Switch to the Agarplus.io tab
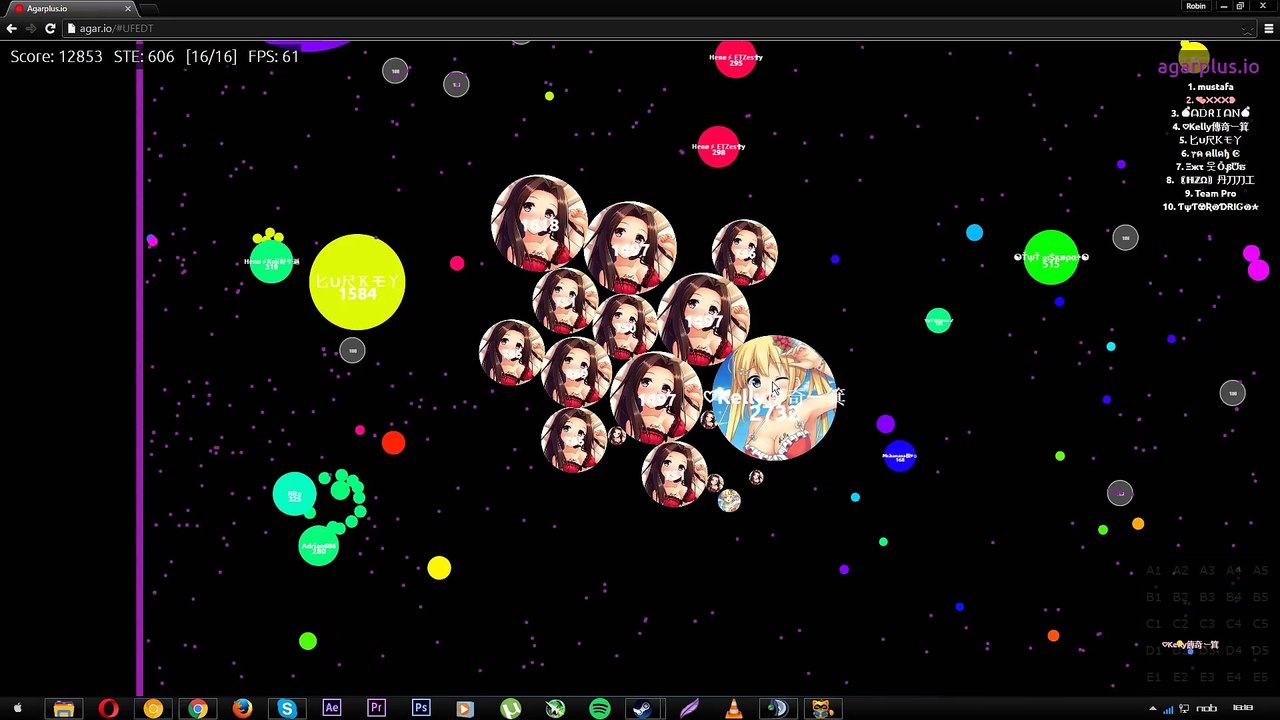 click(x=70, y=8)
